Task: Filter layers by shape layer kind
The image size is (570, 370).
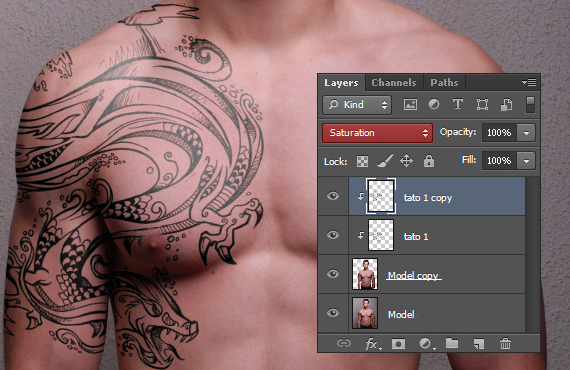Action: [x=482, y=105]
